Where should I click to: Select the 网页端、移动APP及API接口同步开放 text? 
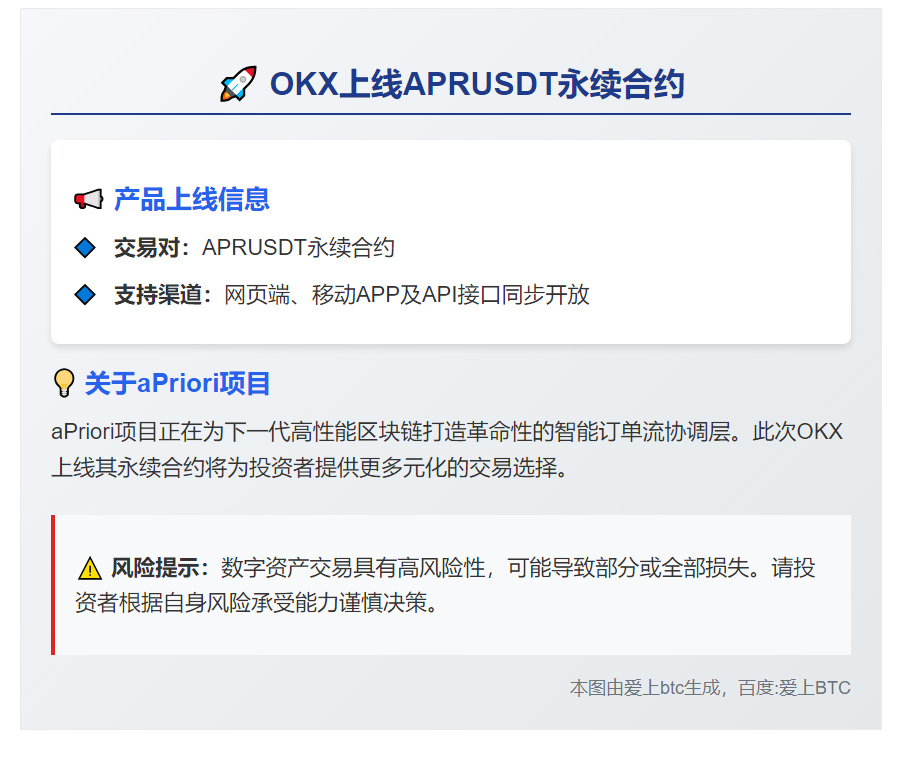tap(406, 295)
